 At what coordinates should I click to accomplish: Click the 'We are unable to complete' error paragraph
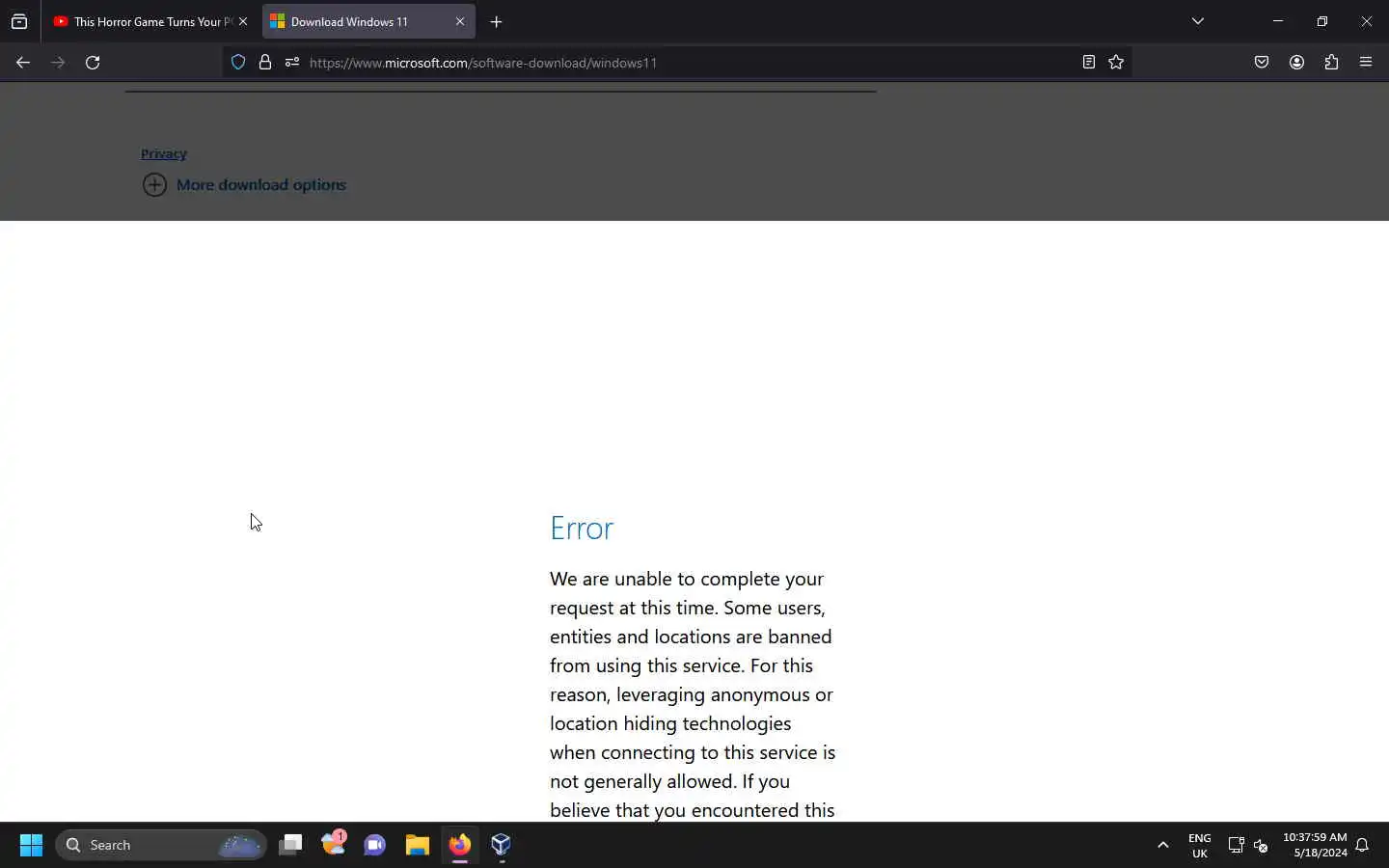click(693, 694)
